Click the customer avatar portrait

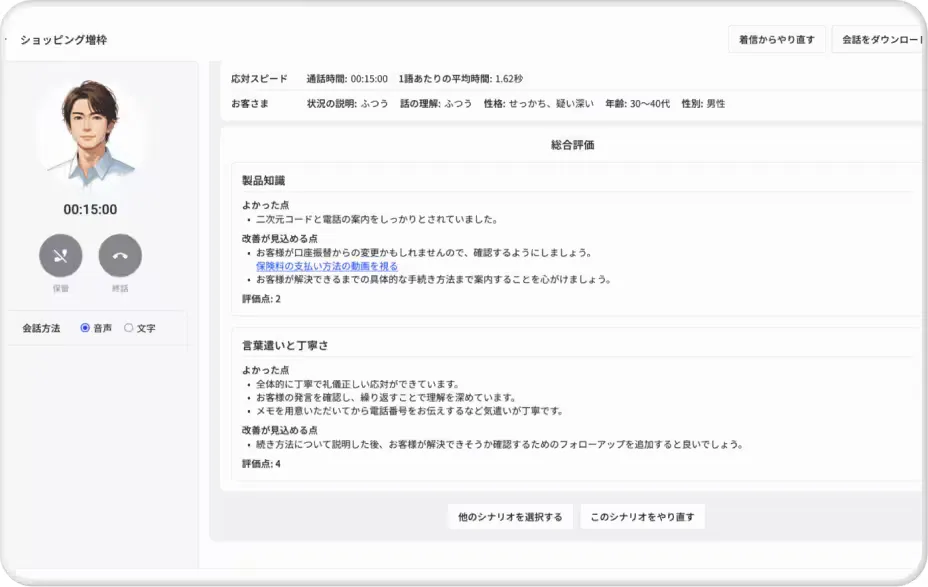click(x=91, y=133)
